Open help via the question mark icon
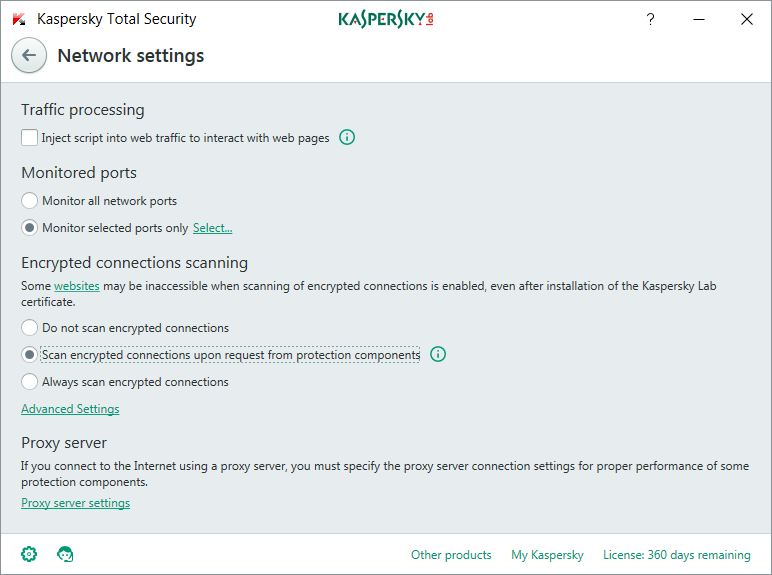Image resolution: width=772 pixels, height=575 pixels. [650, 19]
